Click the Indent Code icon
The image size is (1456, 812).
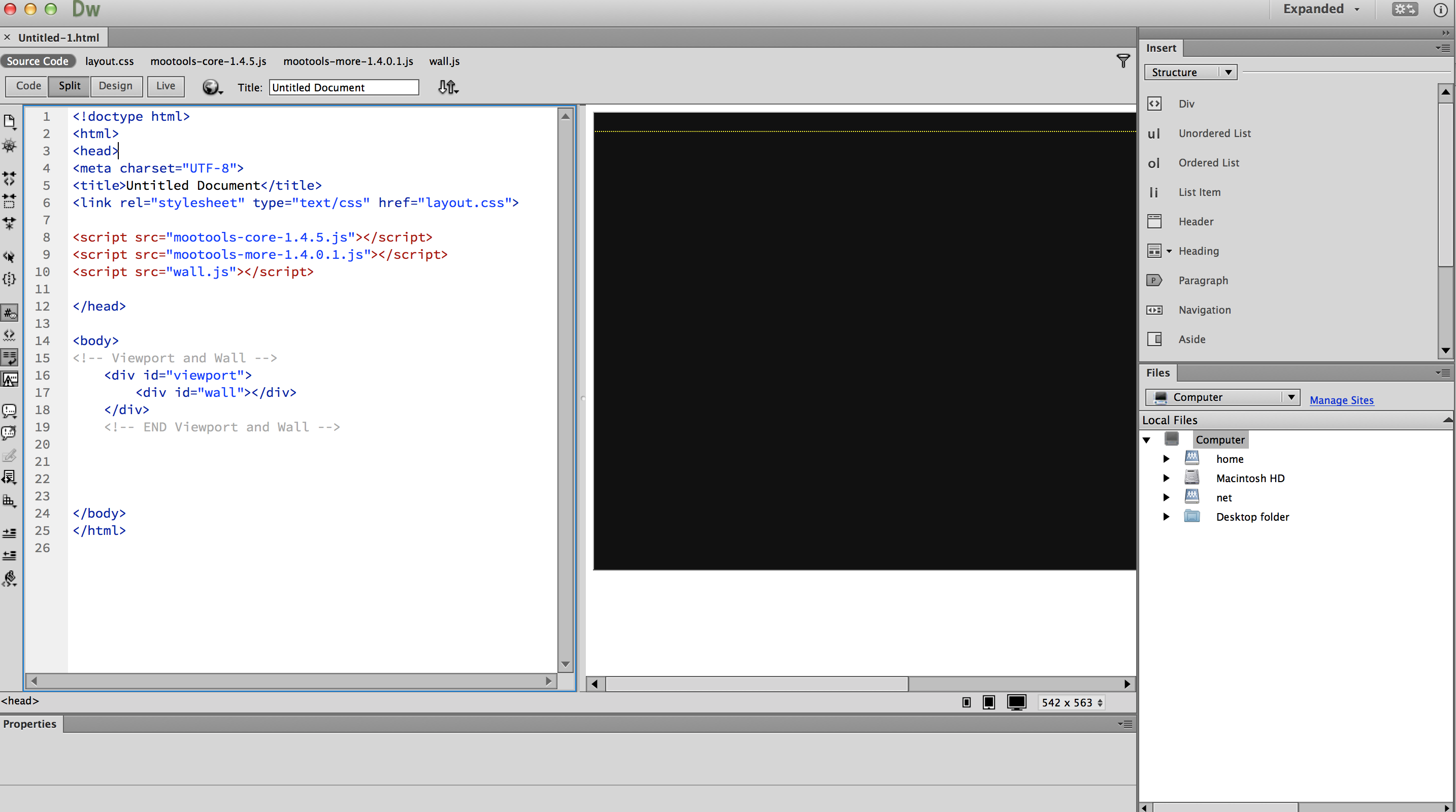[x=10, y=533]
